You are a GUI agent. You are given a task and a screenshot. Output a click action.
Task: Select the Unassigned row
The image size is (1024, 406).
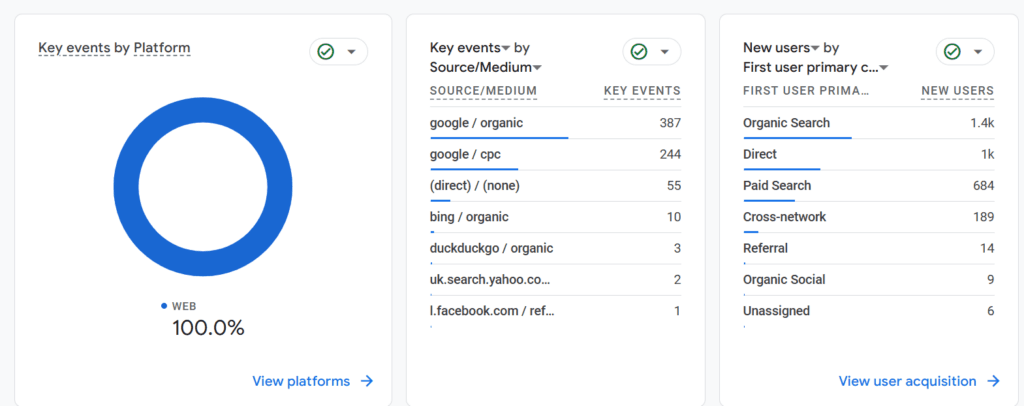869,311
